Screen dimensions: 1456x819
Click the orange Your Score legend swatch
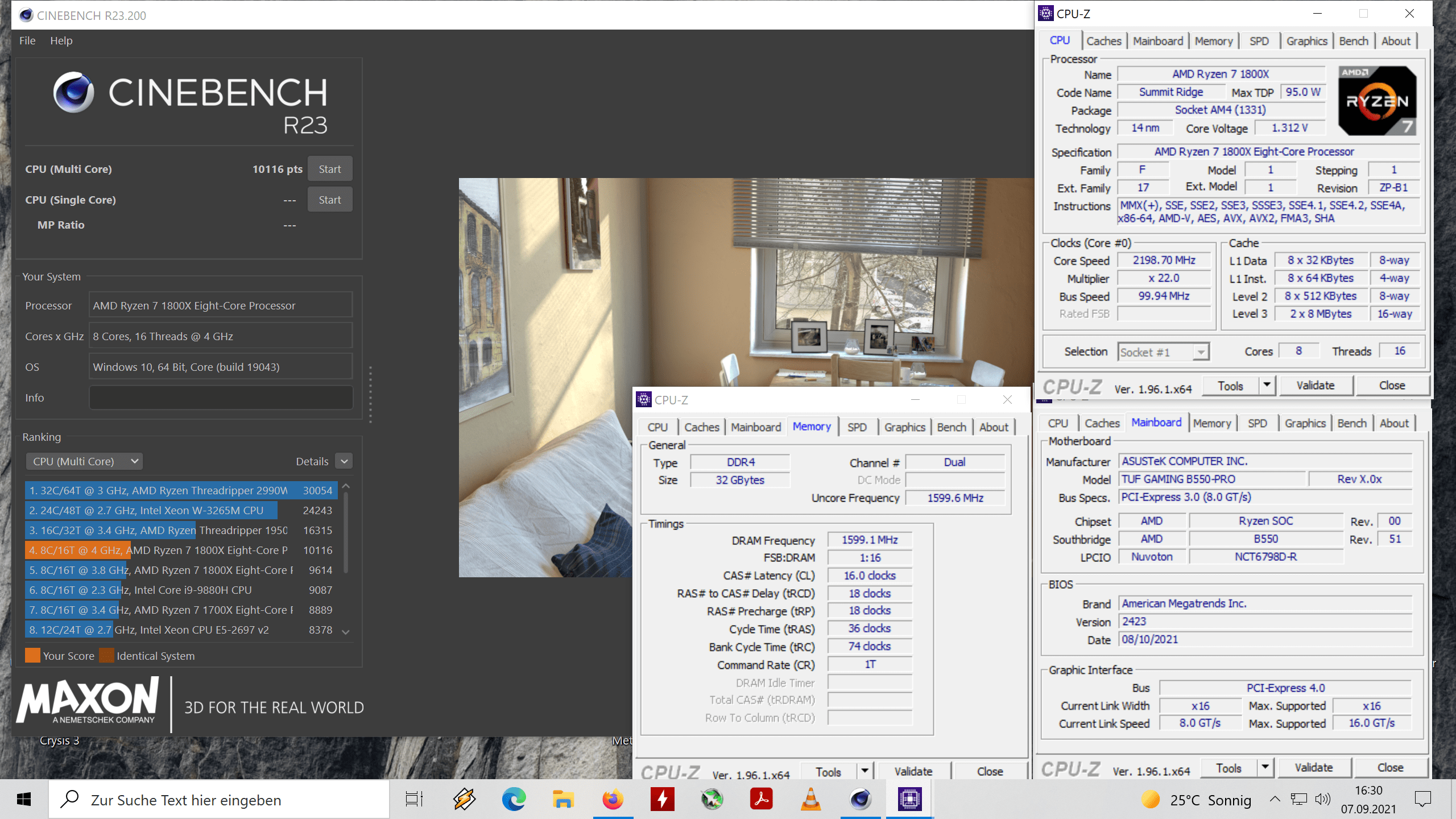(33, 655)
